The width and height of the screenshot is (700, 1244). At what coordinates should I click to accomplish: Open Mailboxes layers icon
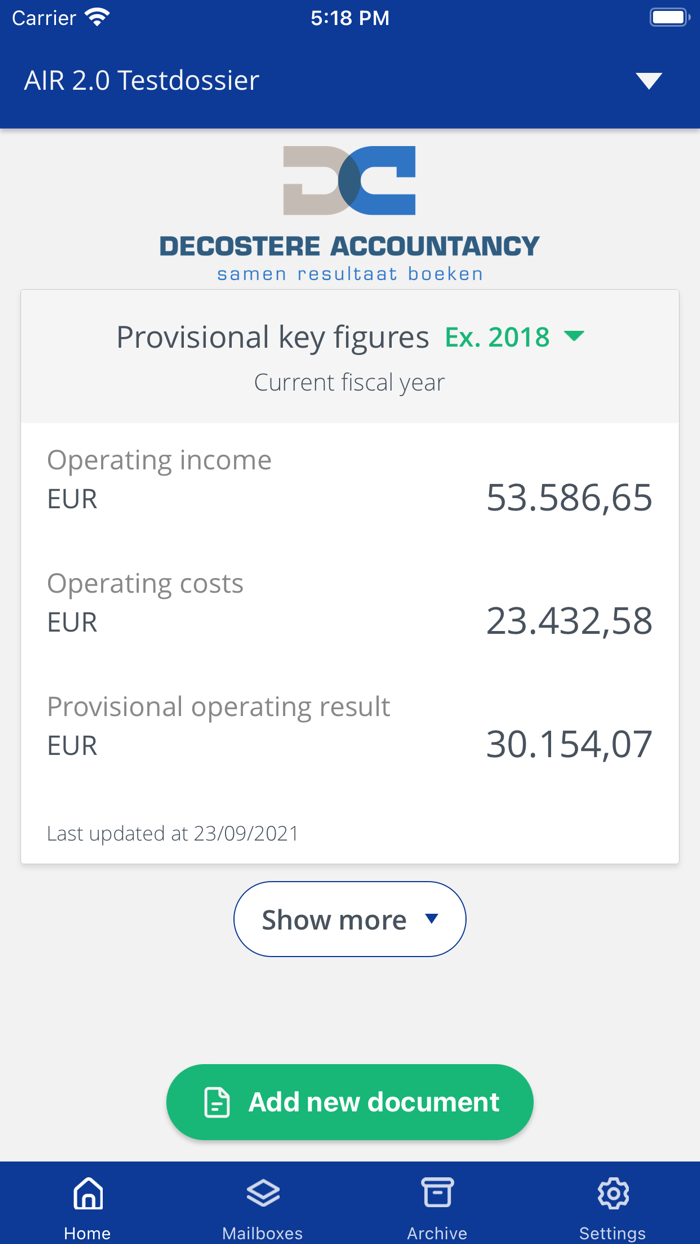[263, 1193]
